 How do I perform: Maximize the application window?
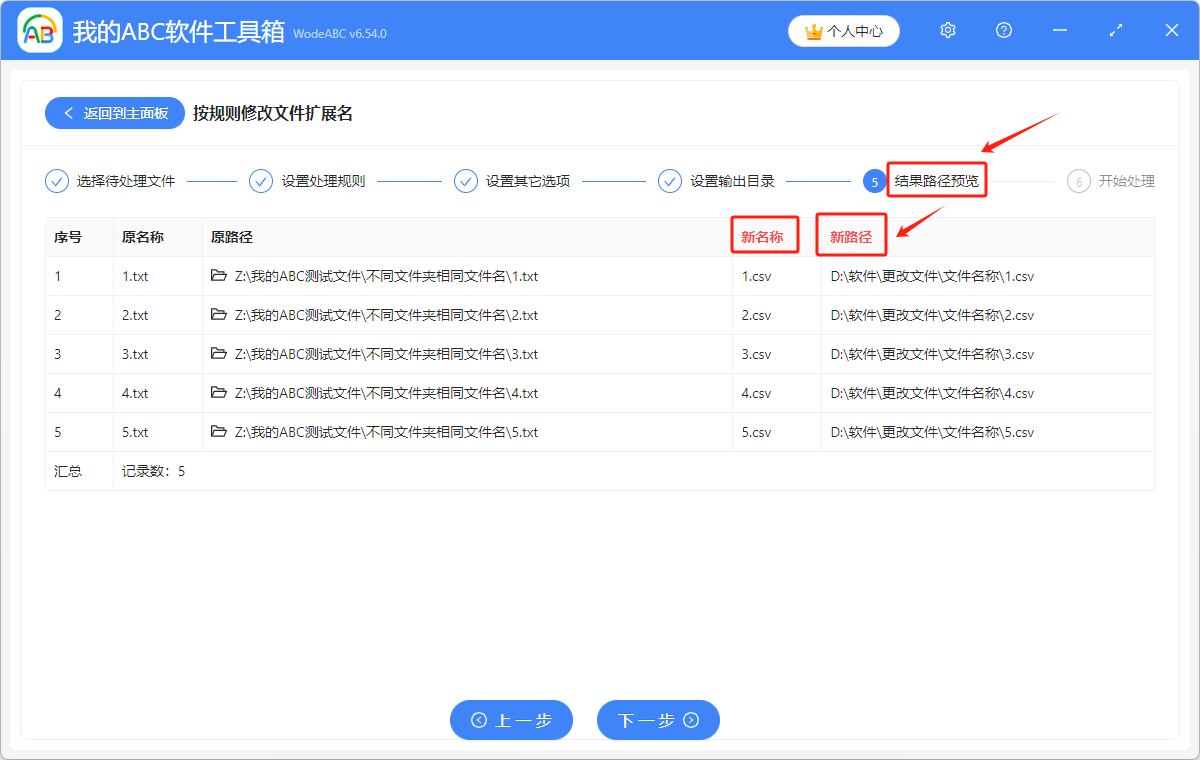click(x=1116, y=31)
